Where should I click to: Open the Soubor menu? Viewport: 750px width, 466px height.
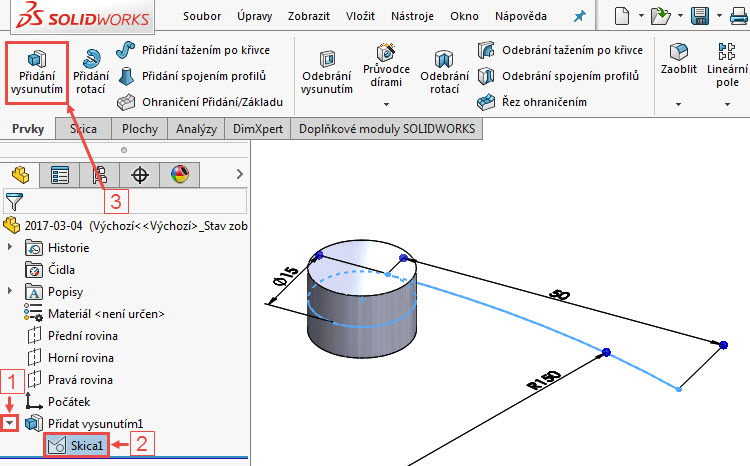tap(202, 16)
